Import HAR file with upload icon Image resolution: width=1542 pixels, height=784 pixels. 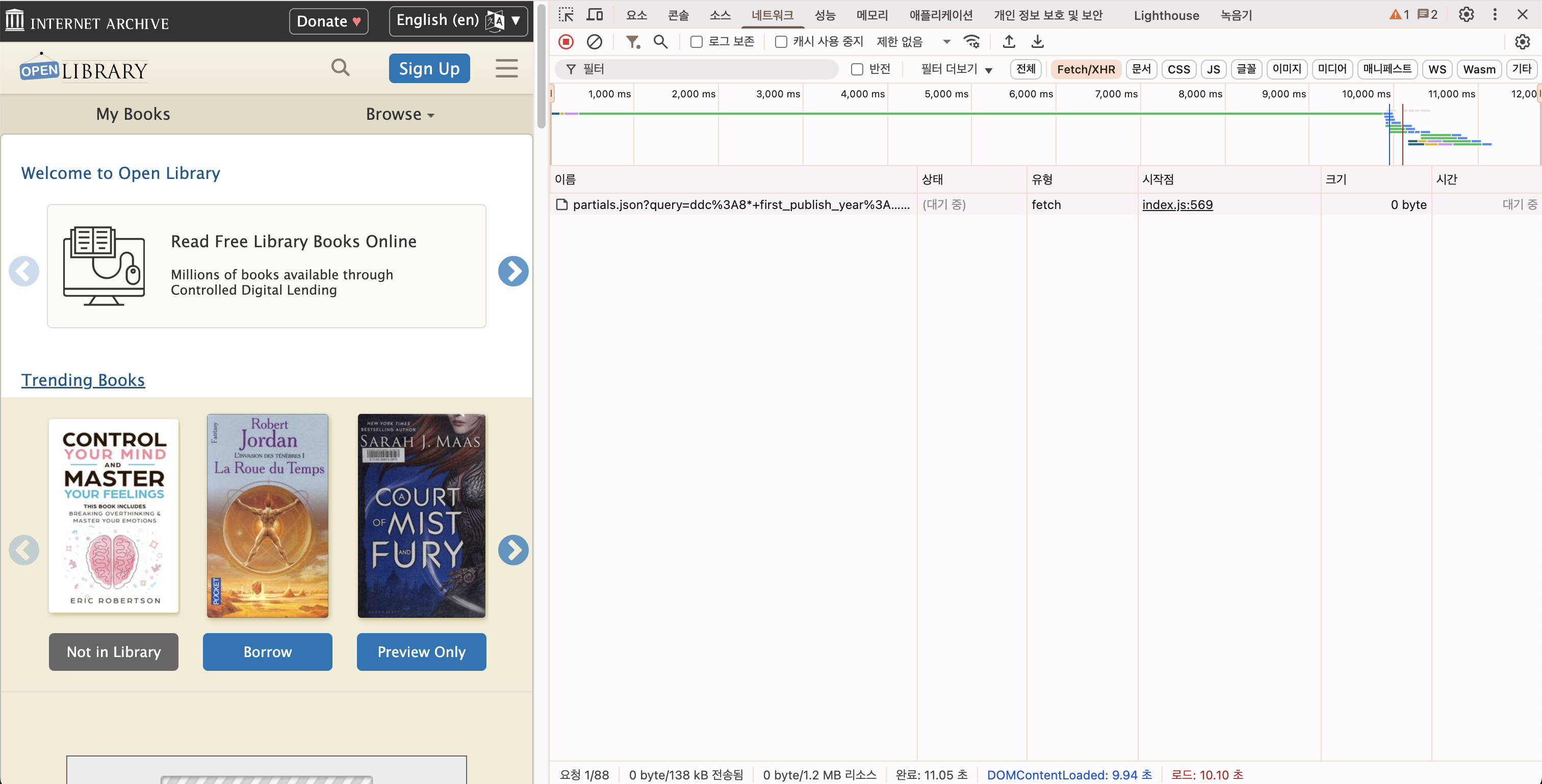[1009, 42]
